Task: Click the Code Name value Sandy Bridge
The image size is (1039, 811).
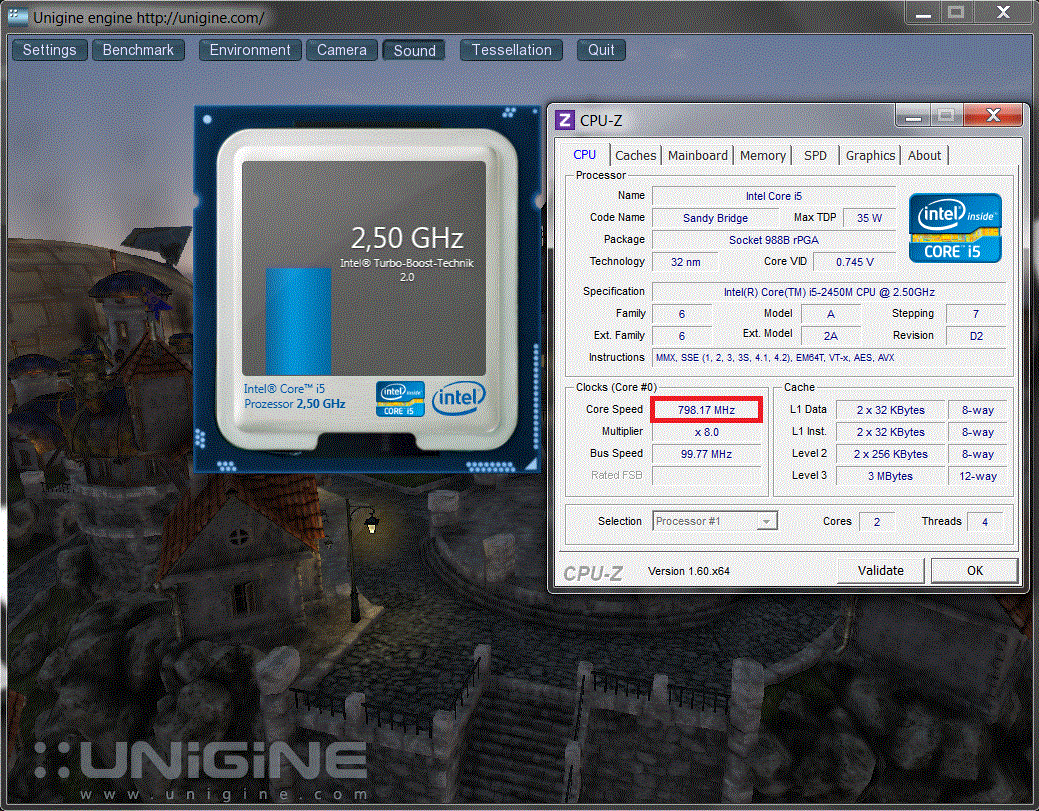Action: tap(715, 218)
